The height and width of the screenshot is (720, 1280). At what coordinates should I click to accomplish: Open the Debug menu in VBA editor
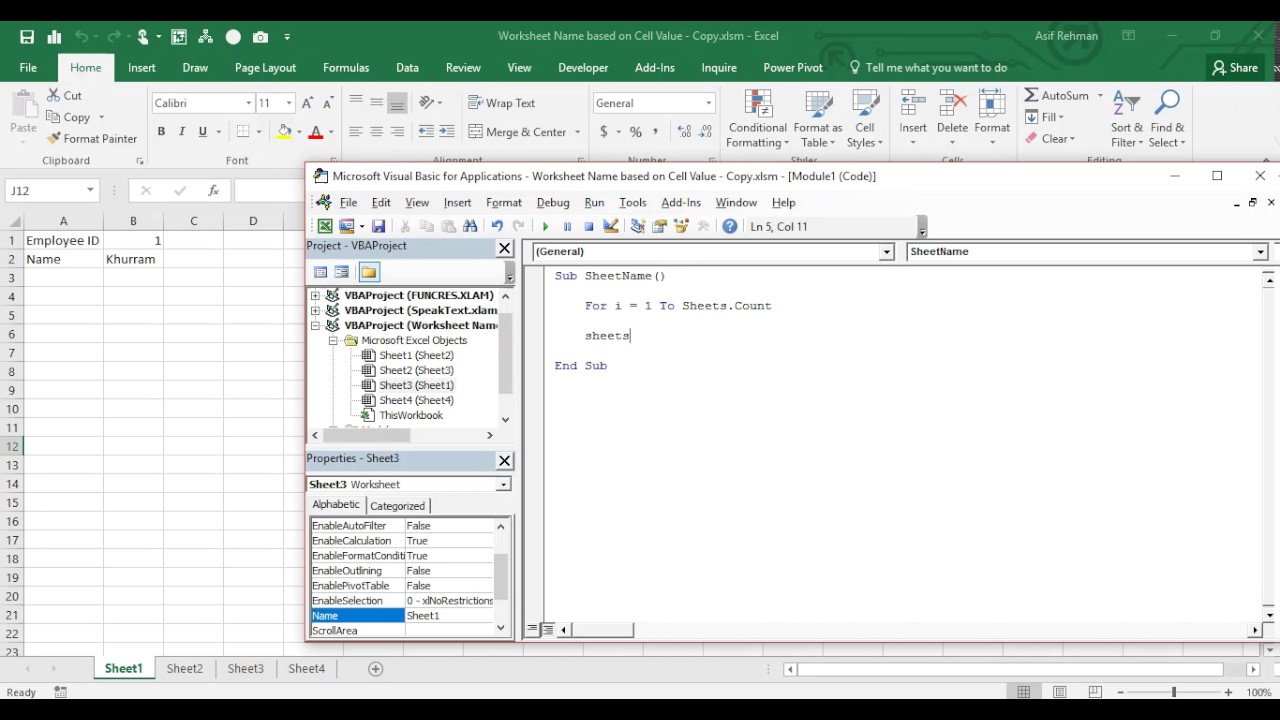[553, 203]
